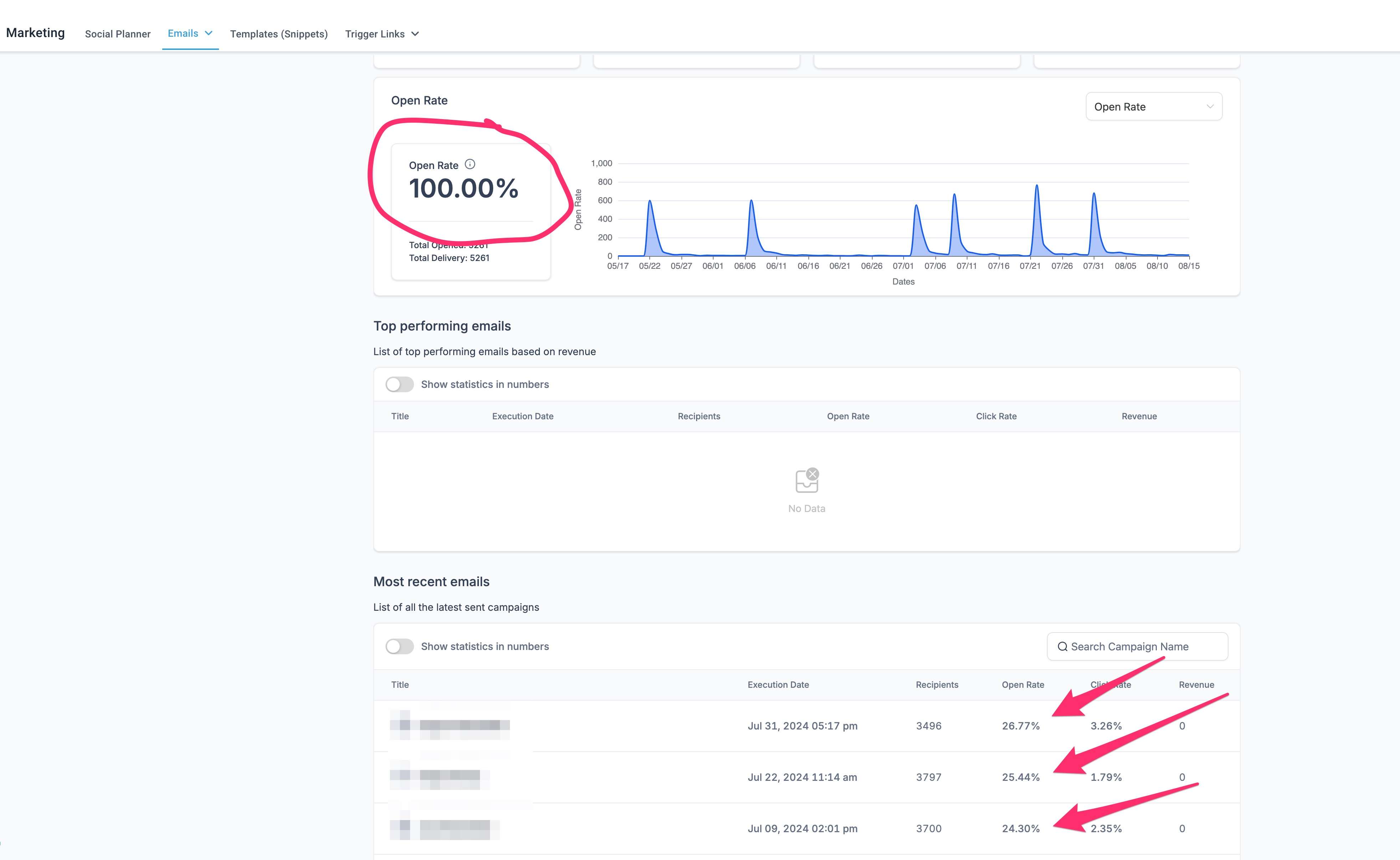Open the campaign sent Jul 31, 2024 05:17 pm

click(x=807, y=726)
